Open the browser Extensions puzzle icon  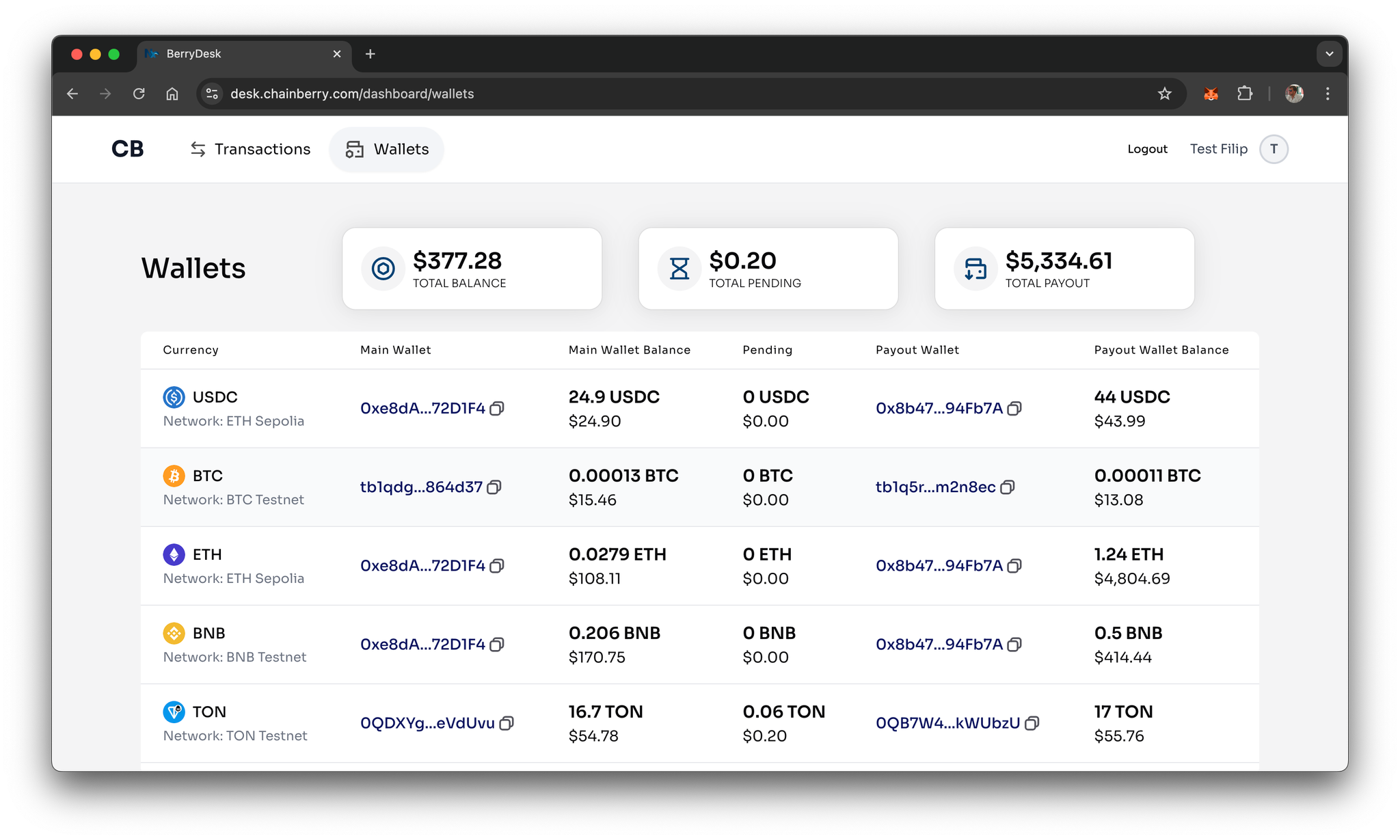1245,94
